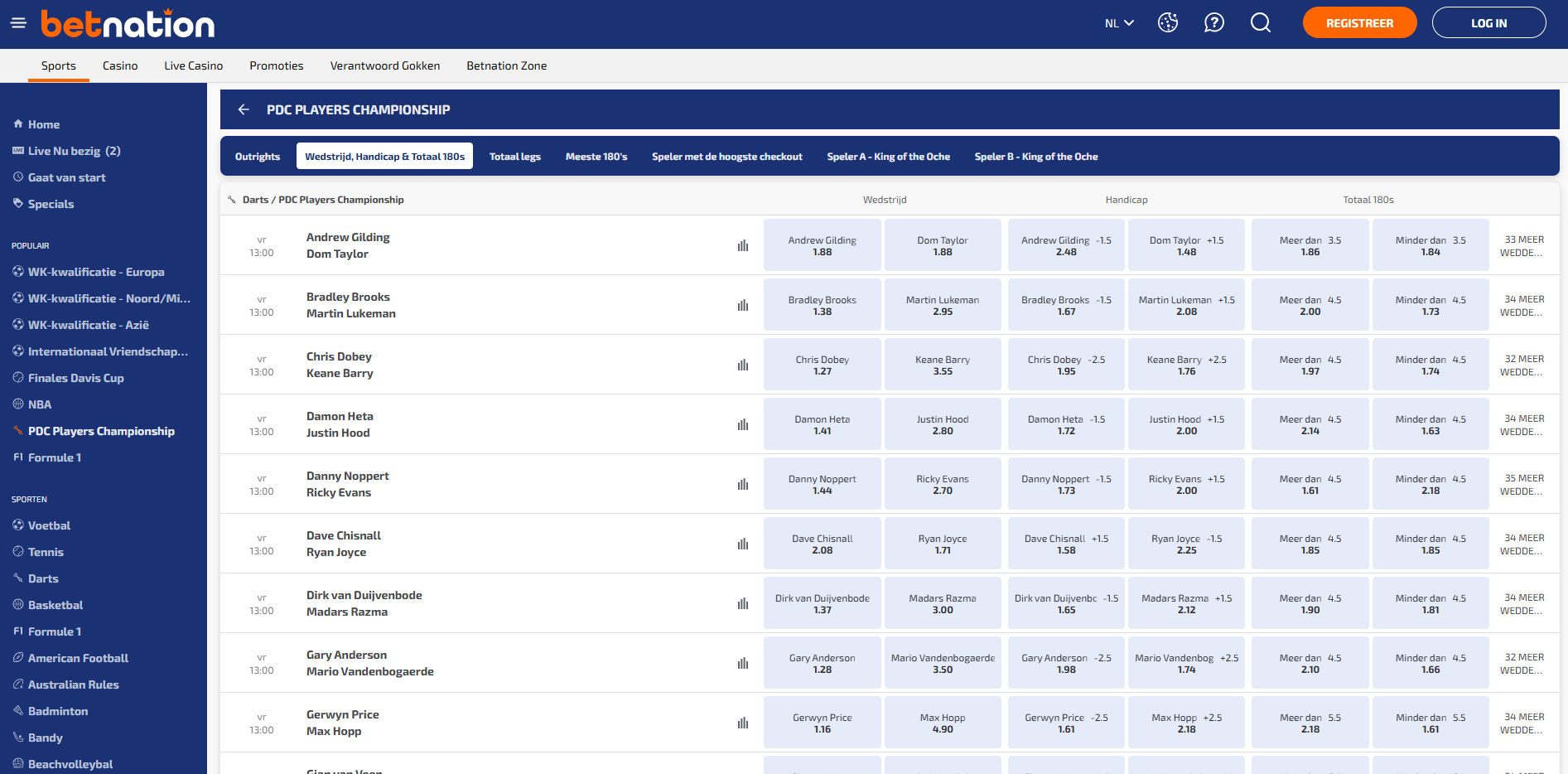Open WK-kwalificatie - Europa in sidebar
Screen dimensions: 1568x774
(x=96, y=272)
